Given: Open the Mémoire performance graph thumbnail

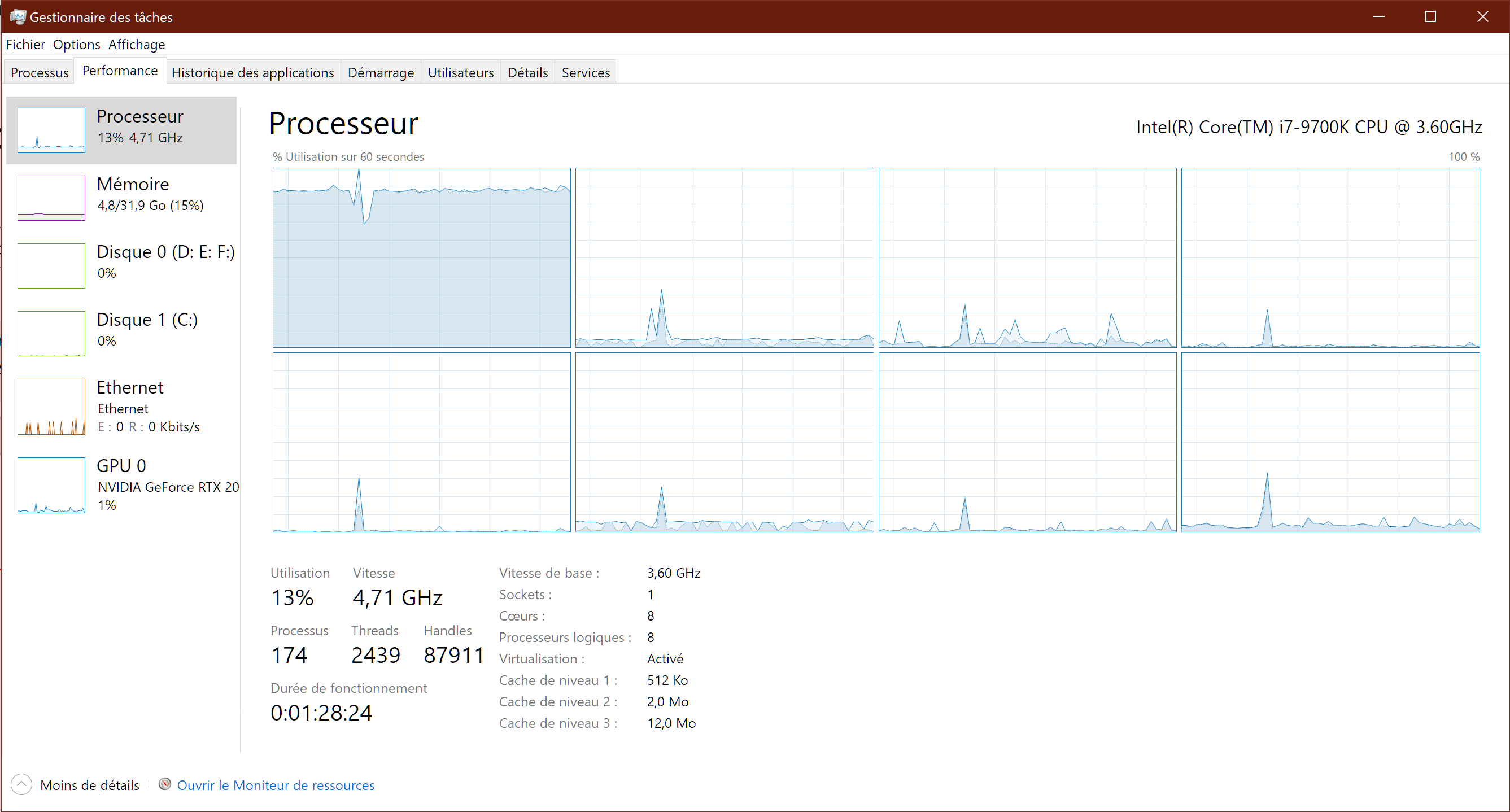Looking at the screenshot, I should pos(51,198).
